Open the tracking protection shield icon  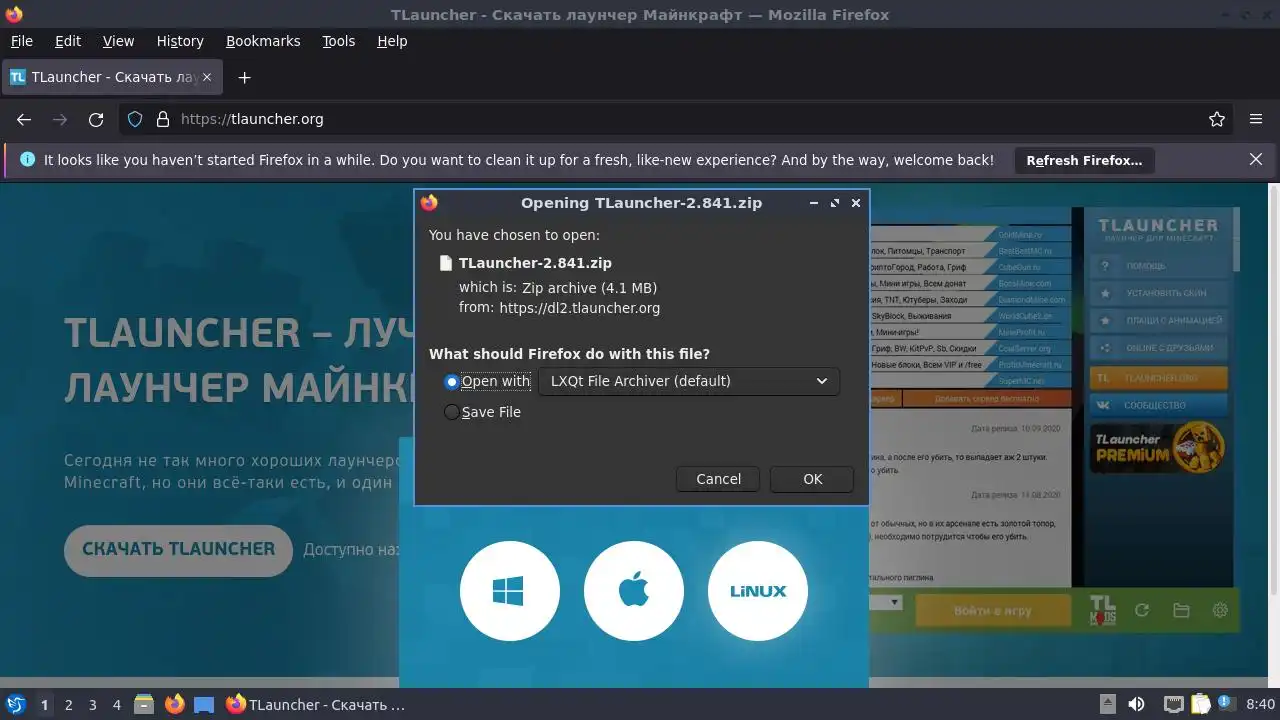[x=135, y=119]
